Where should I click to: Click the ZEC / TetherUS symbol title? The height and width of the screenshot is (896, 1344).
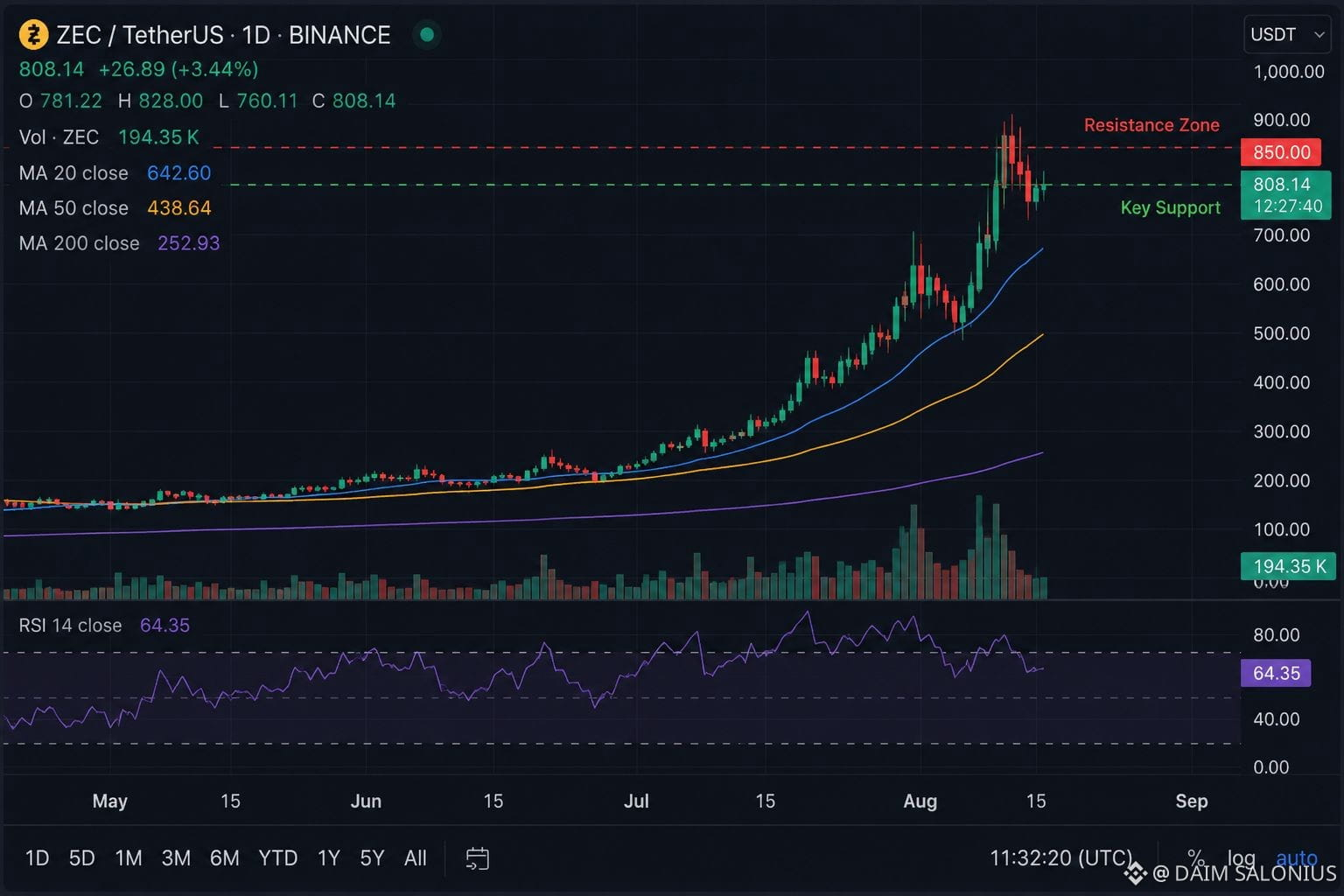140,35
